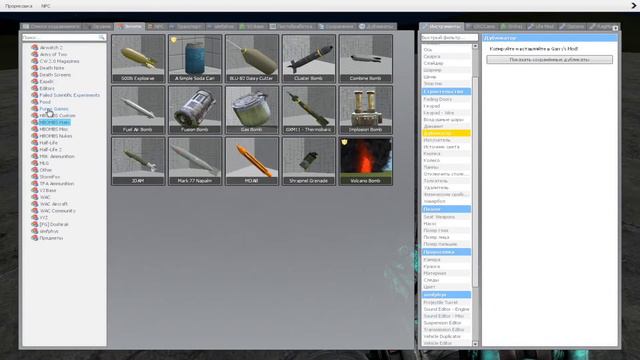Spawn the JDAM bomb

pos(138,161)
